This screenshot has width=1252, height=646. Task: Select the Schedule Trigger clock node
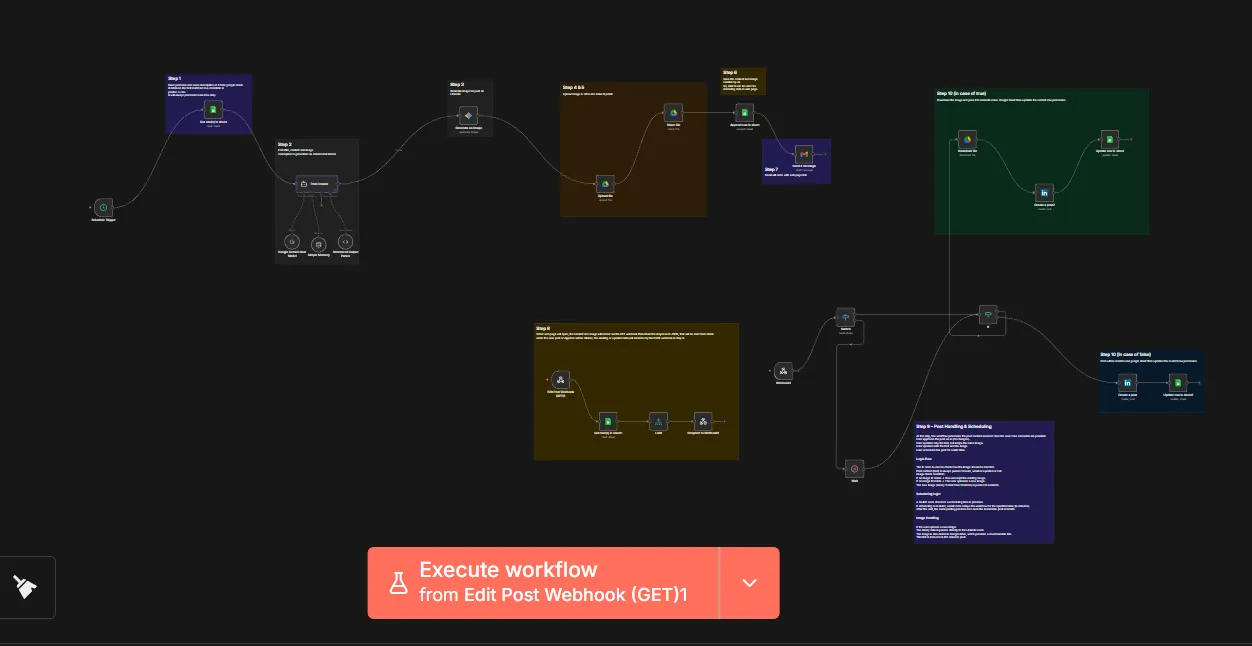coord(103,207)
